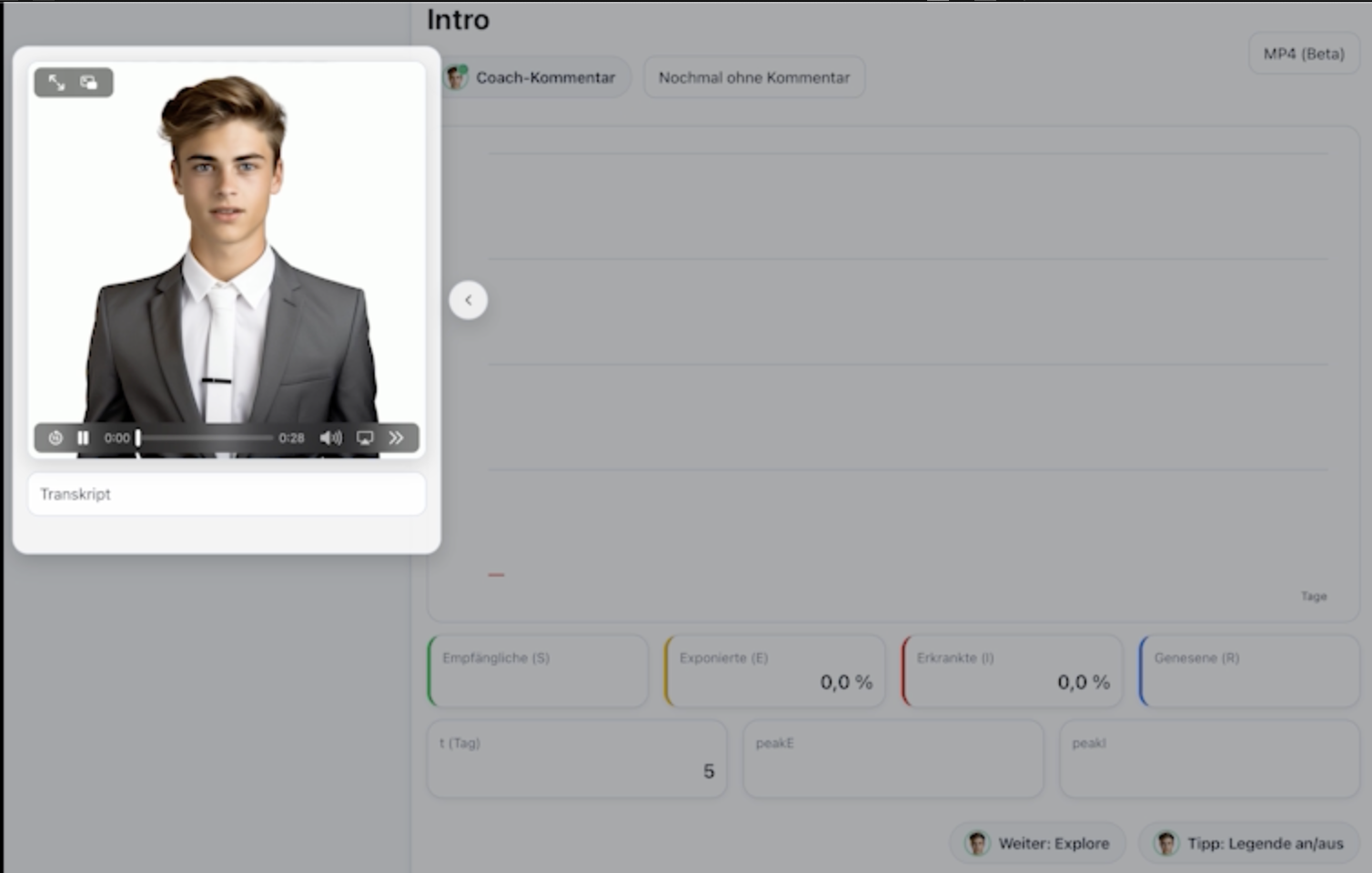Open AirPlay options for the video
This screenshot has width=1372, height=873.
coord(365,437)
